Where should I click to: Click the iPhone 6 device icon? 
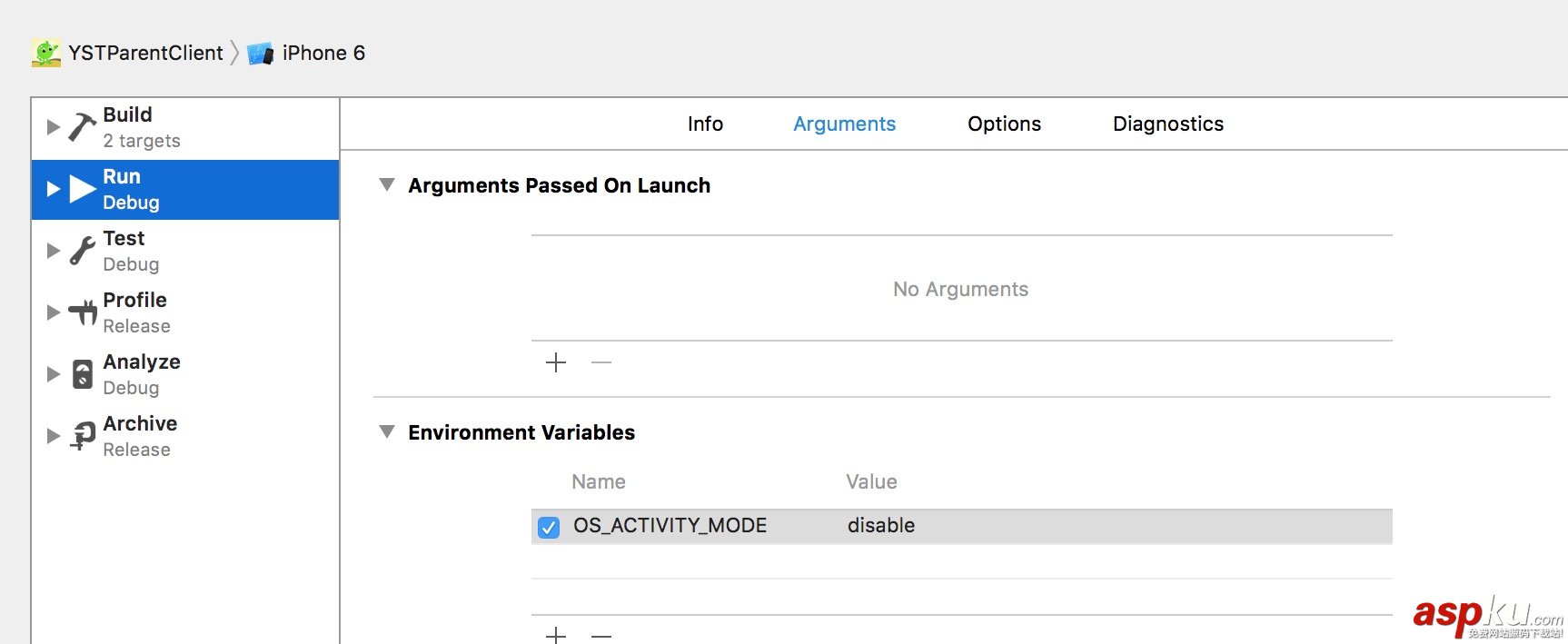click(x=261, y=54)
